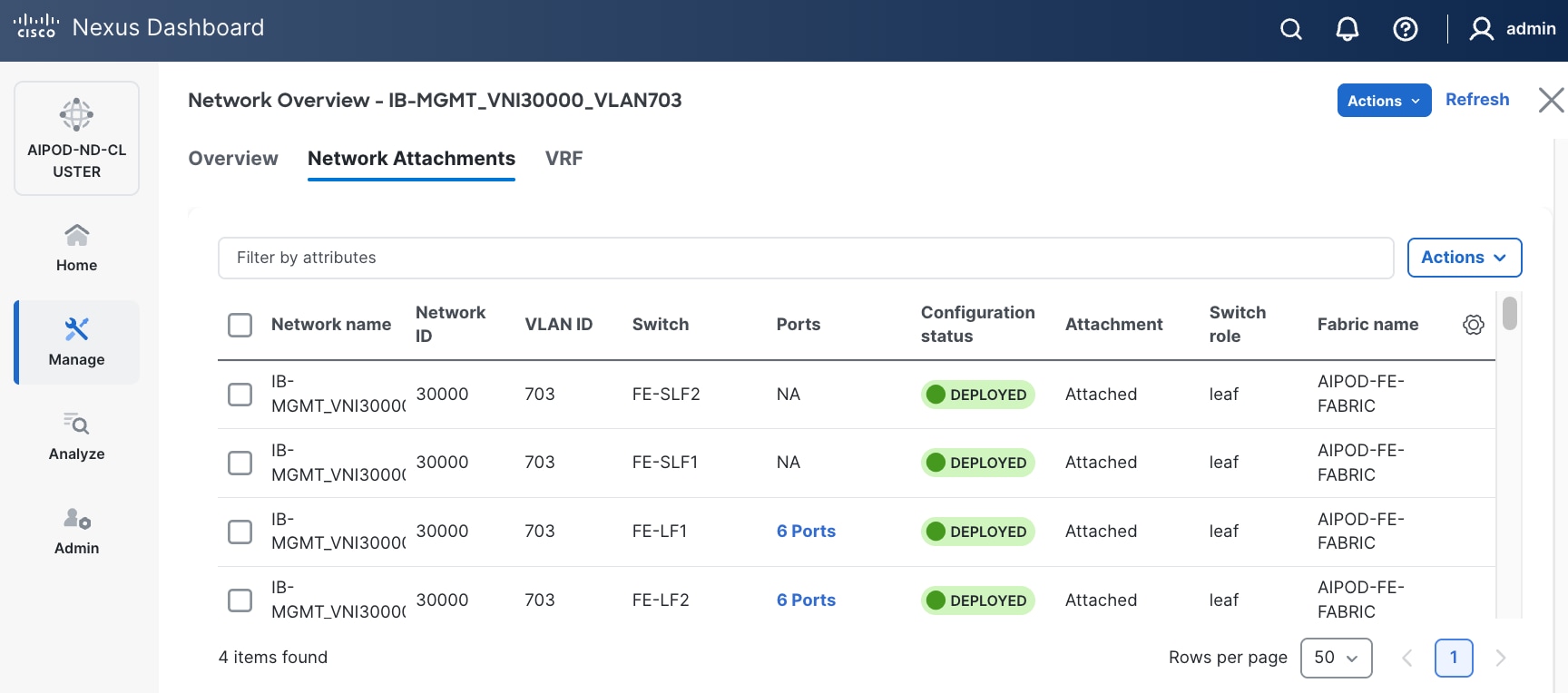The width and height of the screenshot is (1568, 693).
Task: Switch to the Overview tab
Action: pyautogui.click(x=233, y=159)
